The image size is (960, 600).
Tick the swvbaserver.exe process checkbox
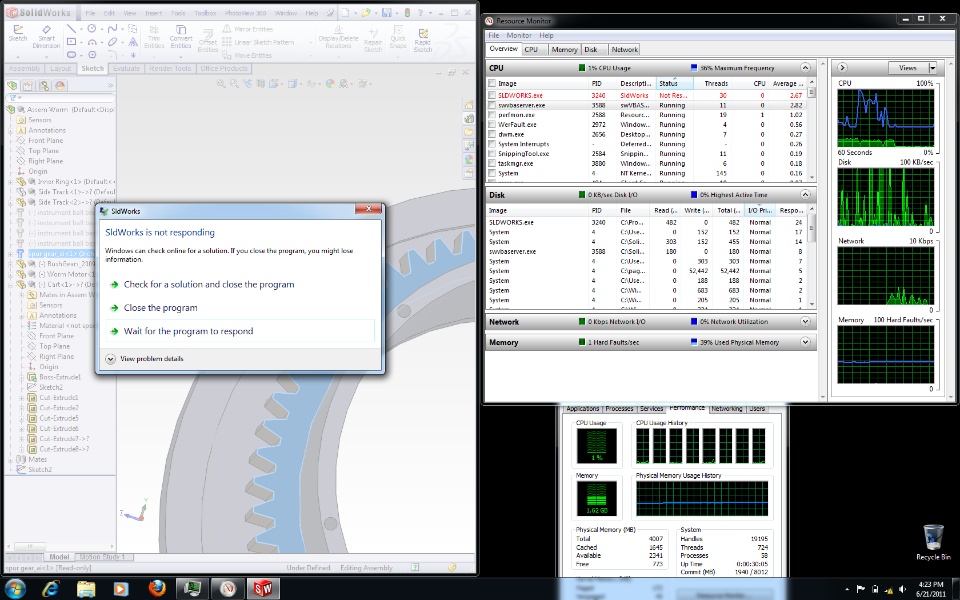[492, 105]
